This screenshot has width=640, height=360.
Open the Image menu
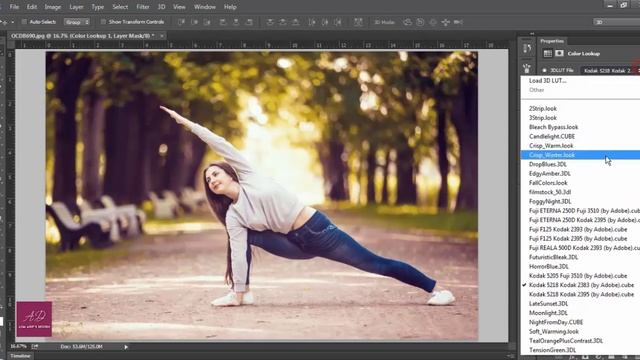click(53, 7)
